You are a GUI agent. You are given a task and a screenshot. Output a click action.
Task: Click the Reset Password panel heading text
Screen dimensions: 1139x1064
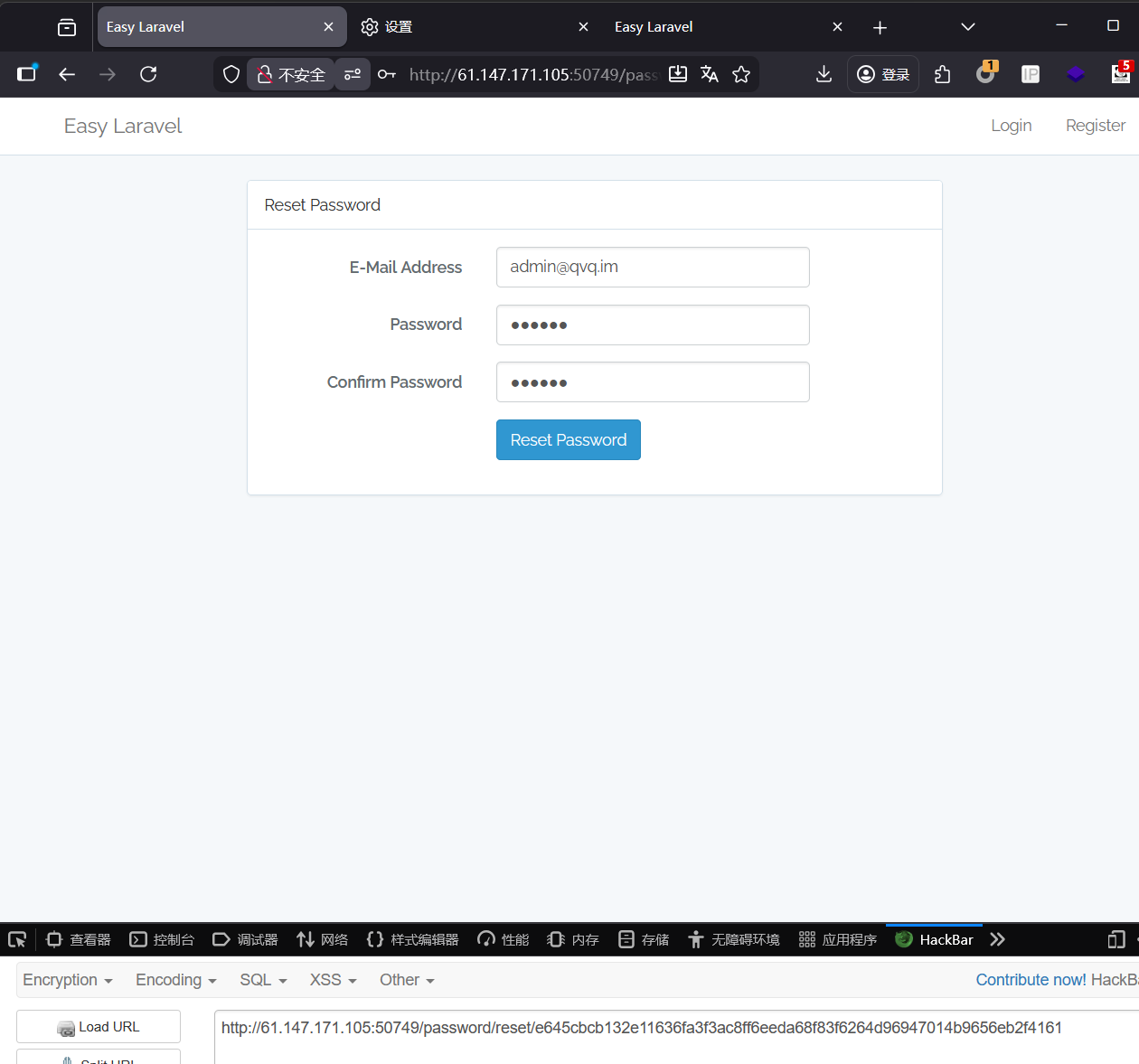coord(322,205)
